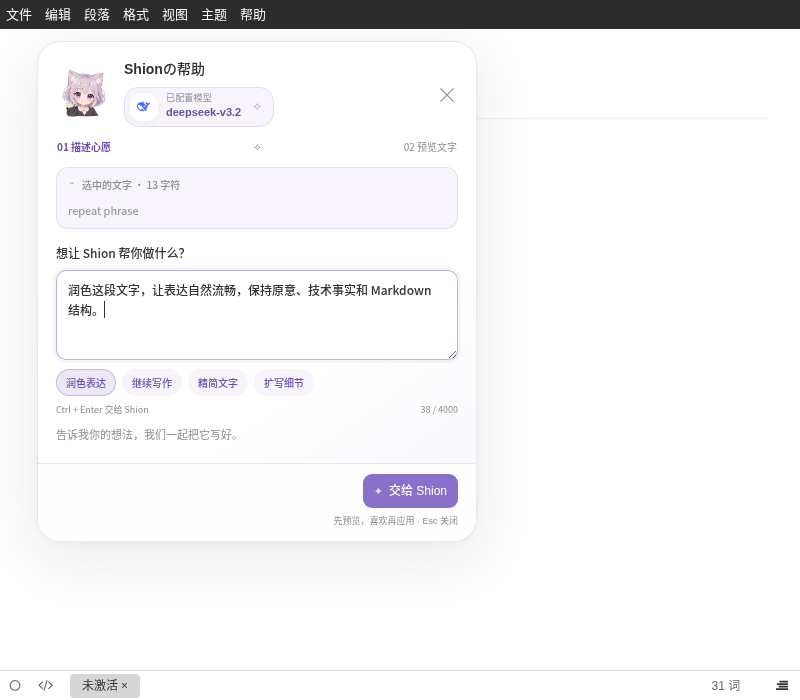The image size is (800, 700).
Task: Open the 帮助 menu
Action: tap(253, 15)
